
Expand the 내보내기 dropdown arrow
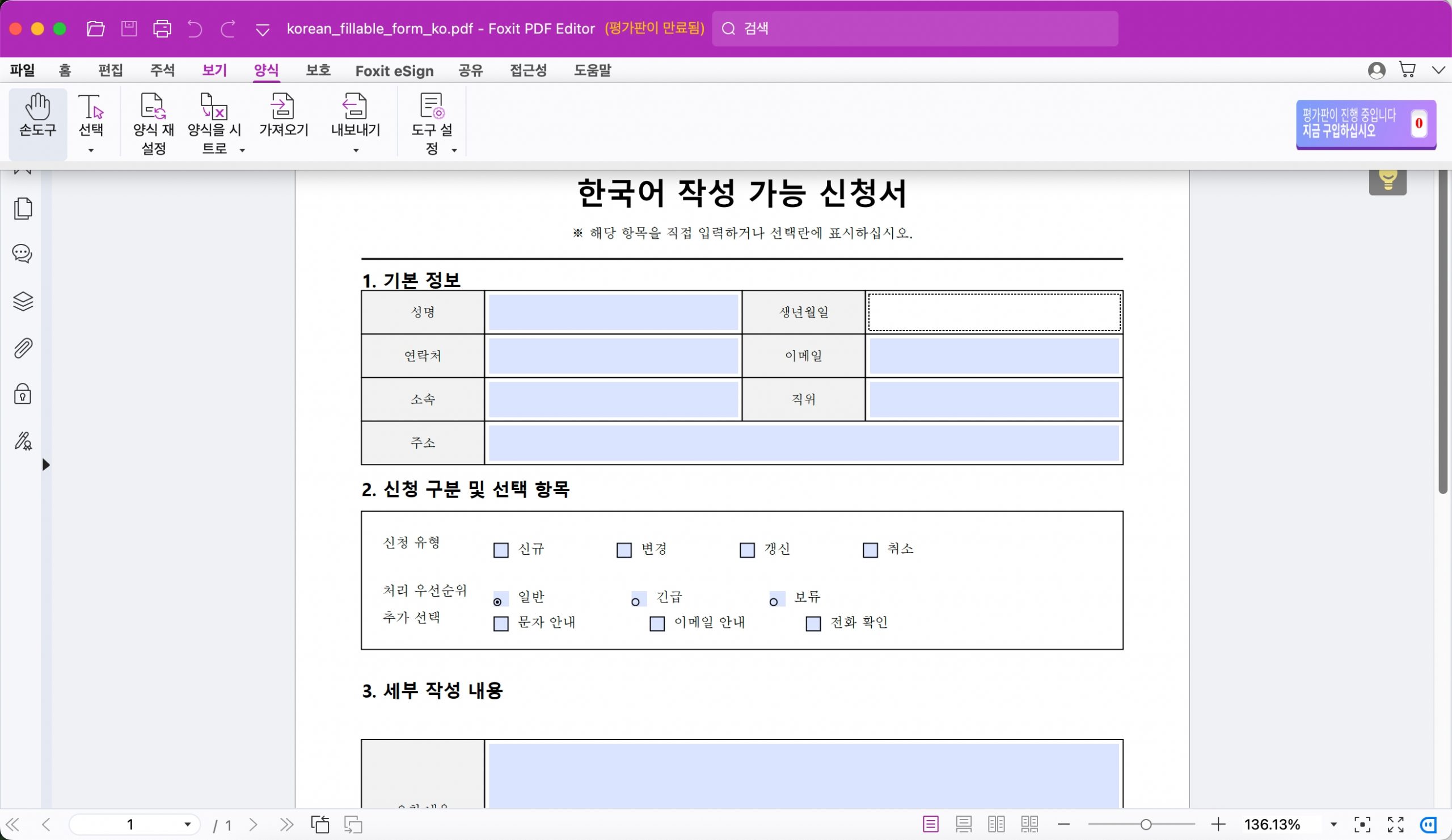tap(356, 150)
